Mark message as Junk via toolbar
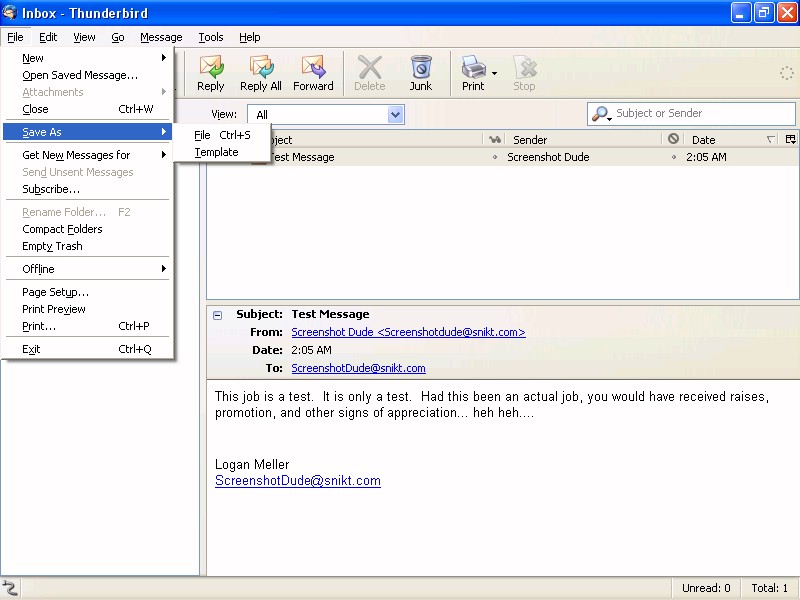This screenshot has width=800, height=600. [421, 73]
